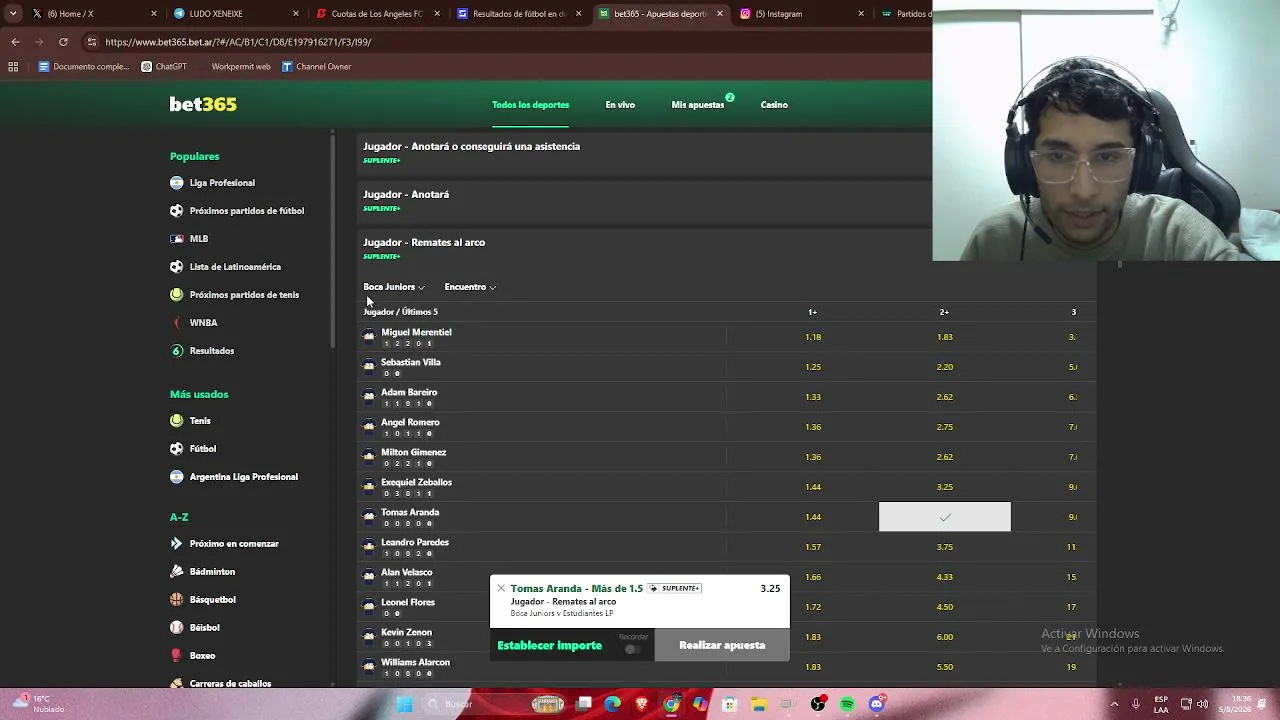Click the MLB logo icon in sidebar
This screenshot has height=720, width=1280.
177,239
